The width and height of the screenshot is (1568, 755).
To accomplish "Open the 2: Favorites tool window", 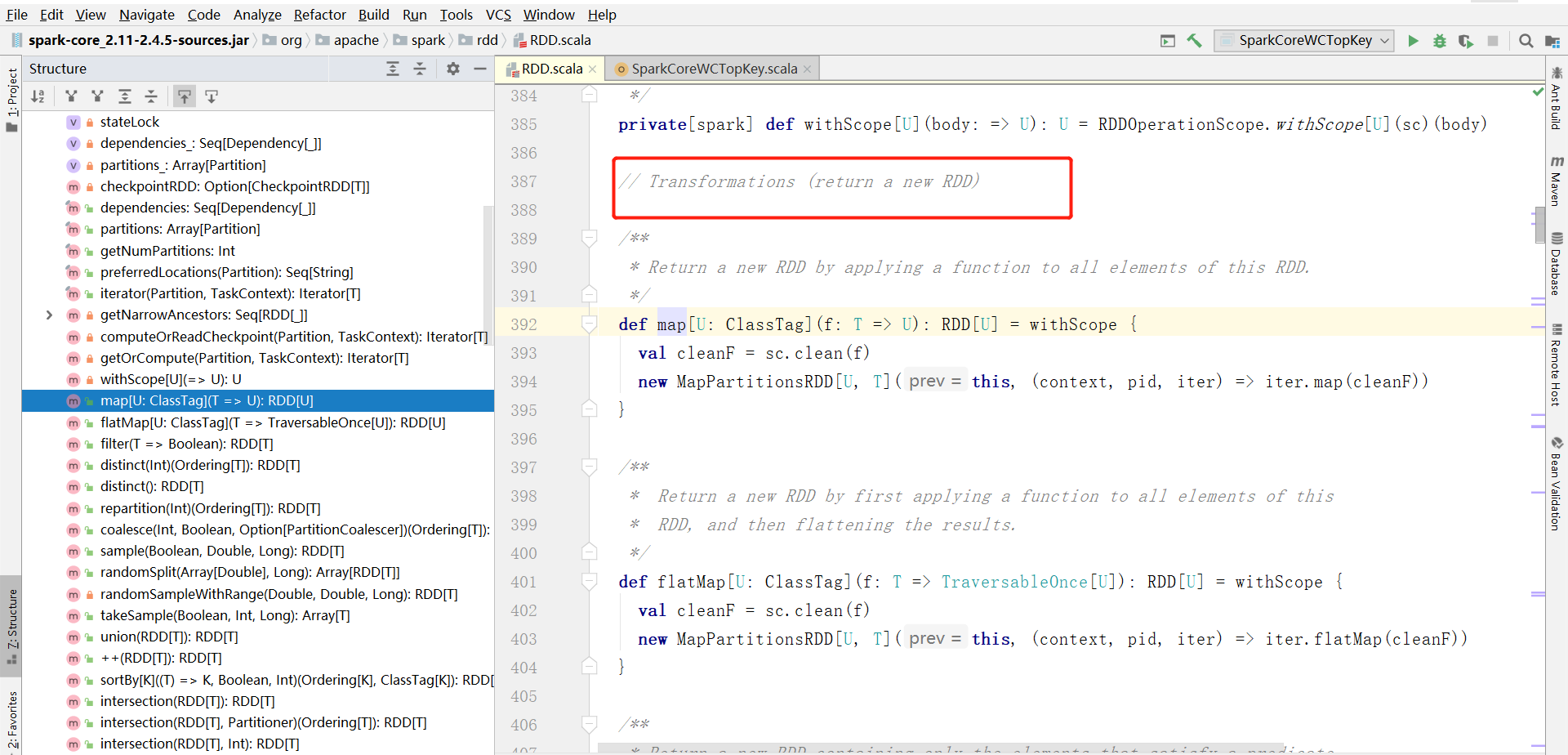I will pyautogui.click(x=11, y=721).
